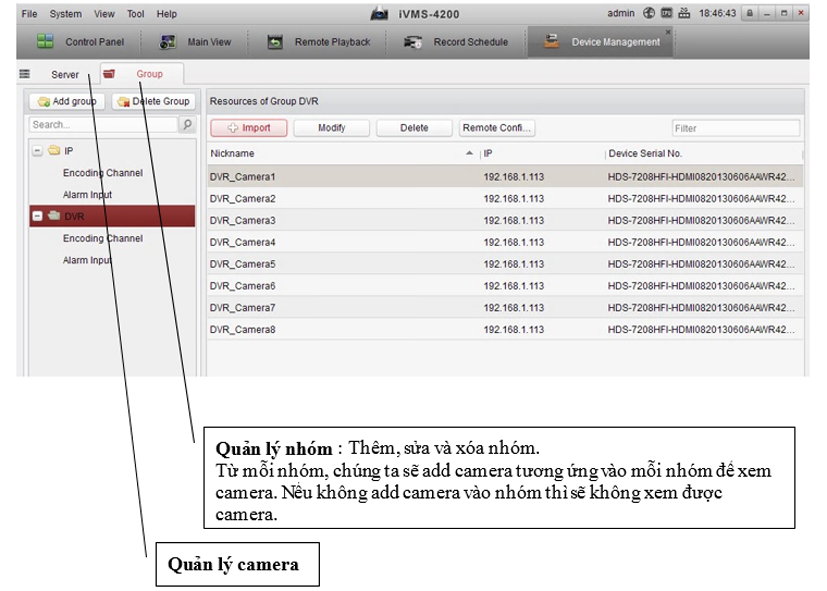This screenshot has height=591, width=827.
Task: Select the DVR_Camera5 row
Action: click(505, 264)
